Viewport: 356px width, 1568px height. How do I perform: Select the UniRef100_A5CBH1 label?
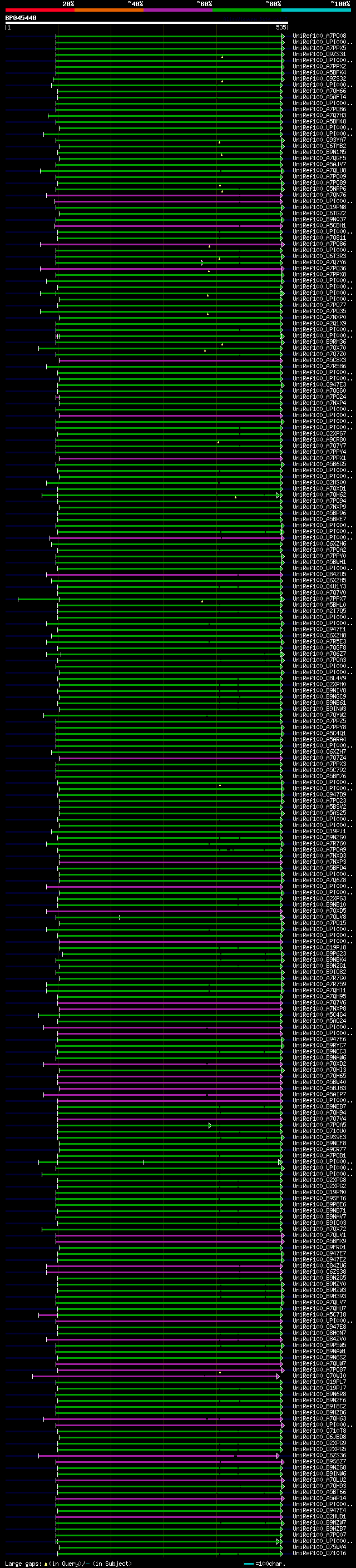click(319, 225)
